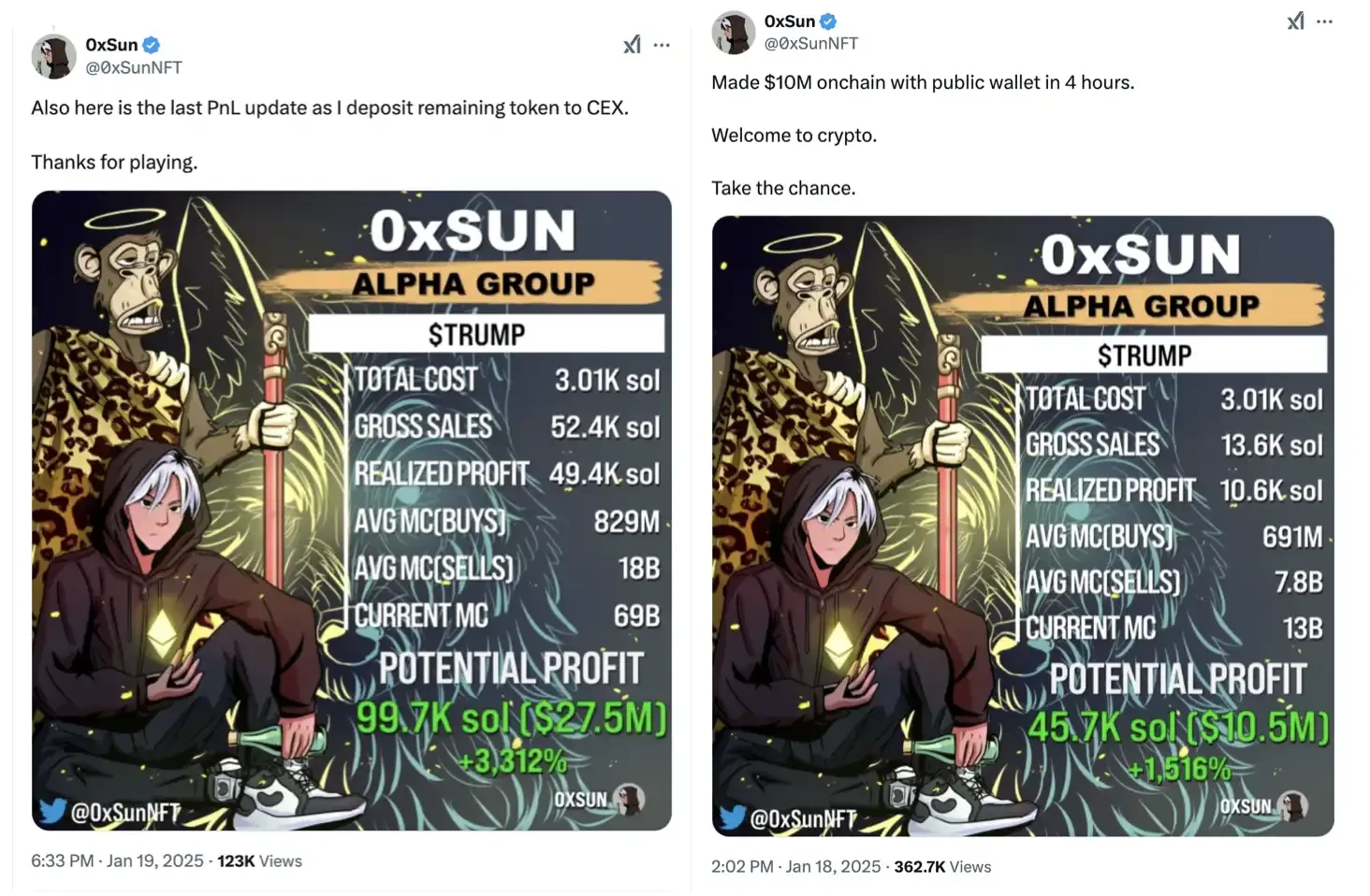
Task: Click the verified checkmark on the right tweet
Action: point(827,21)
